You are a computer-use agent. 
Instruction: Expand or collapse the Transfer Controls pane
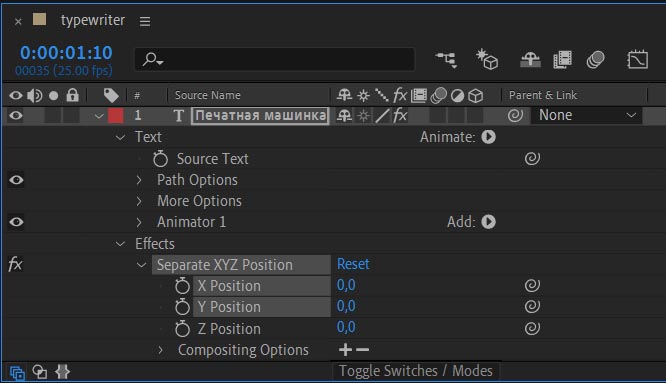40,372
